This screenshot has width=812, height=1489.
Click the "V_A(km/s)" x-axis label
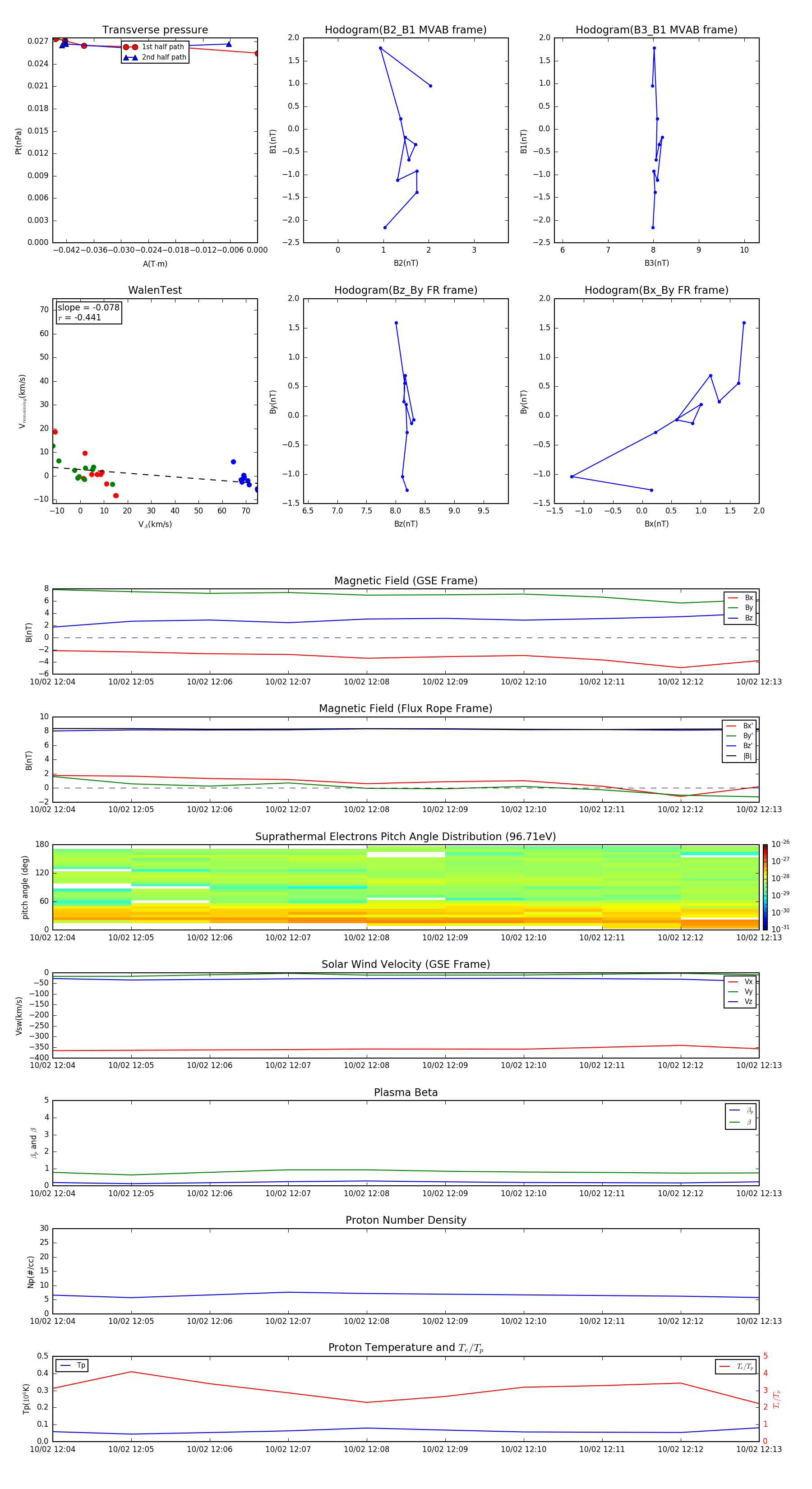click(x=155, y=524)
